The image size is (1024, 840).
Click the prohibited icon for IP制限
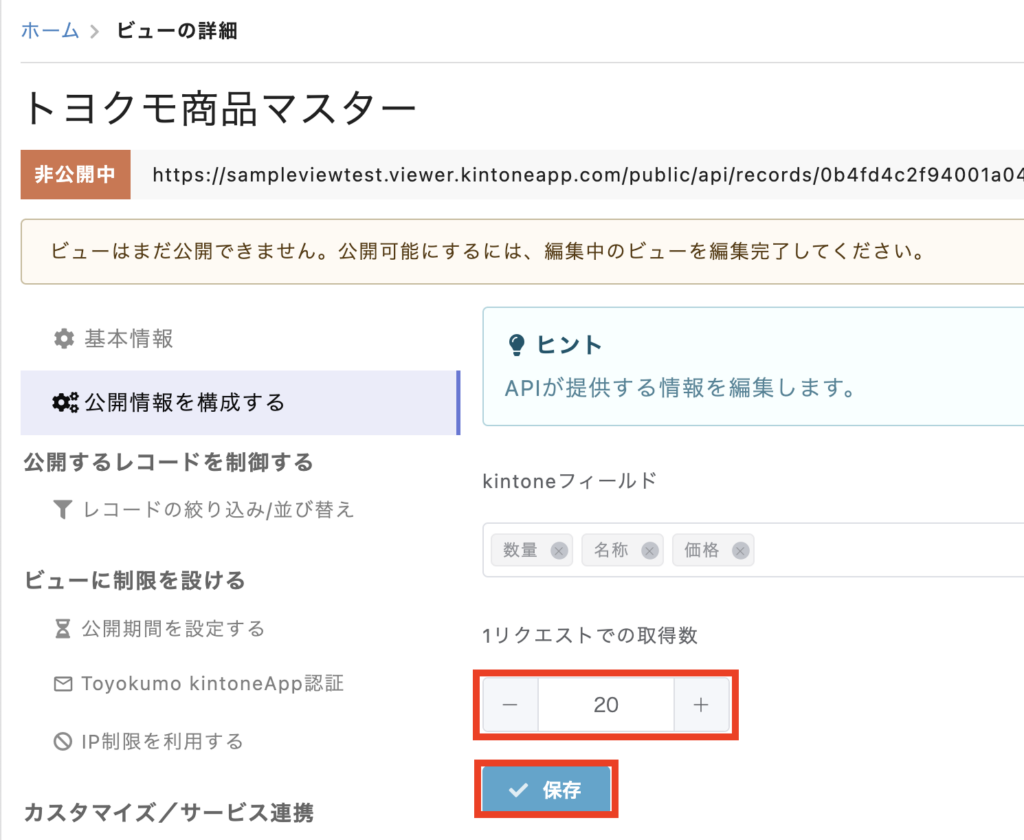[63, 741]
